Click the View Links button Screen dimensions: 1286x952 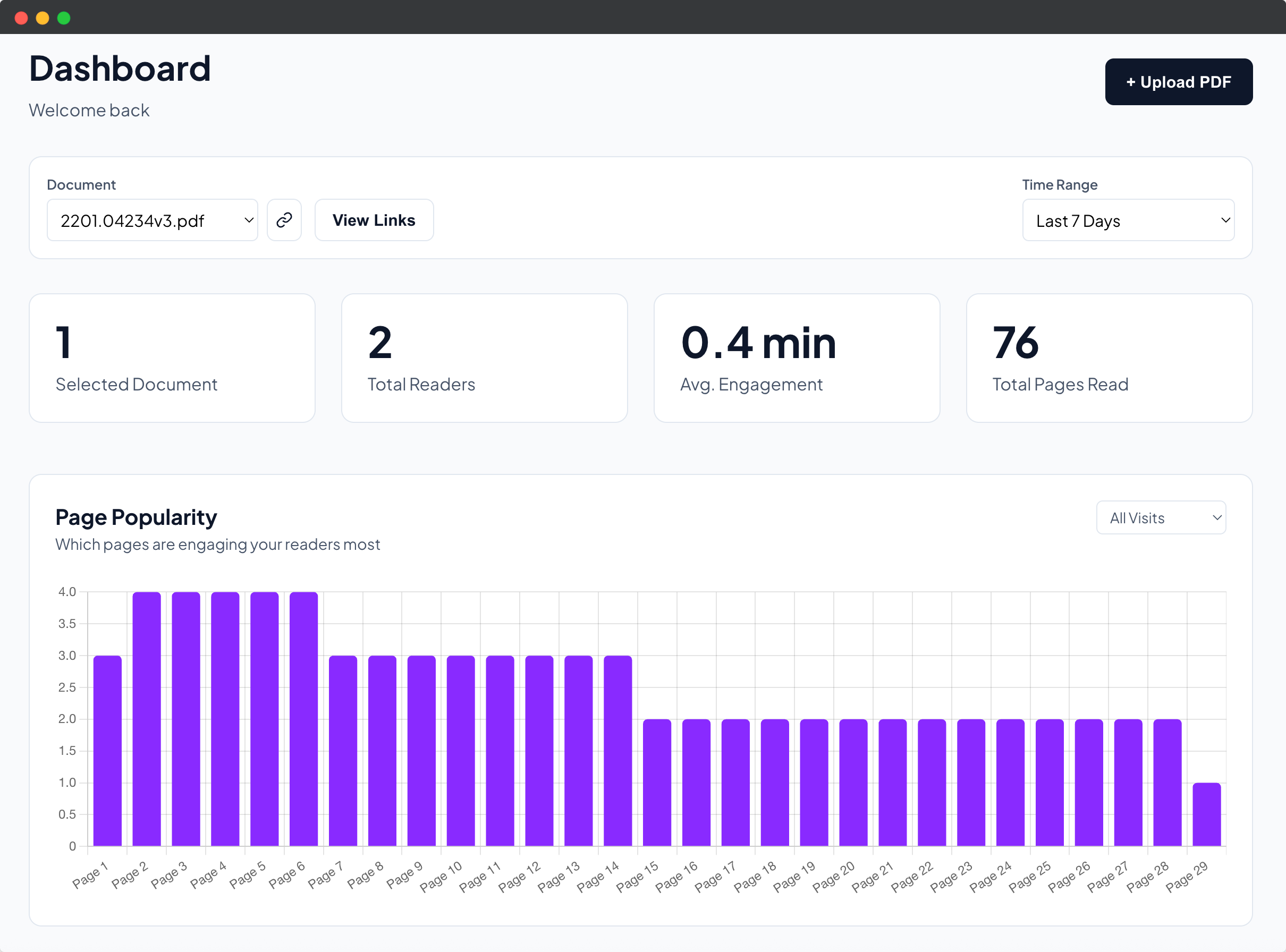click(374, 219)
